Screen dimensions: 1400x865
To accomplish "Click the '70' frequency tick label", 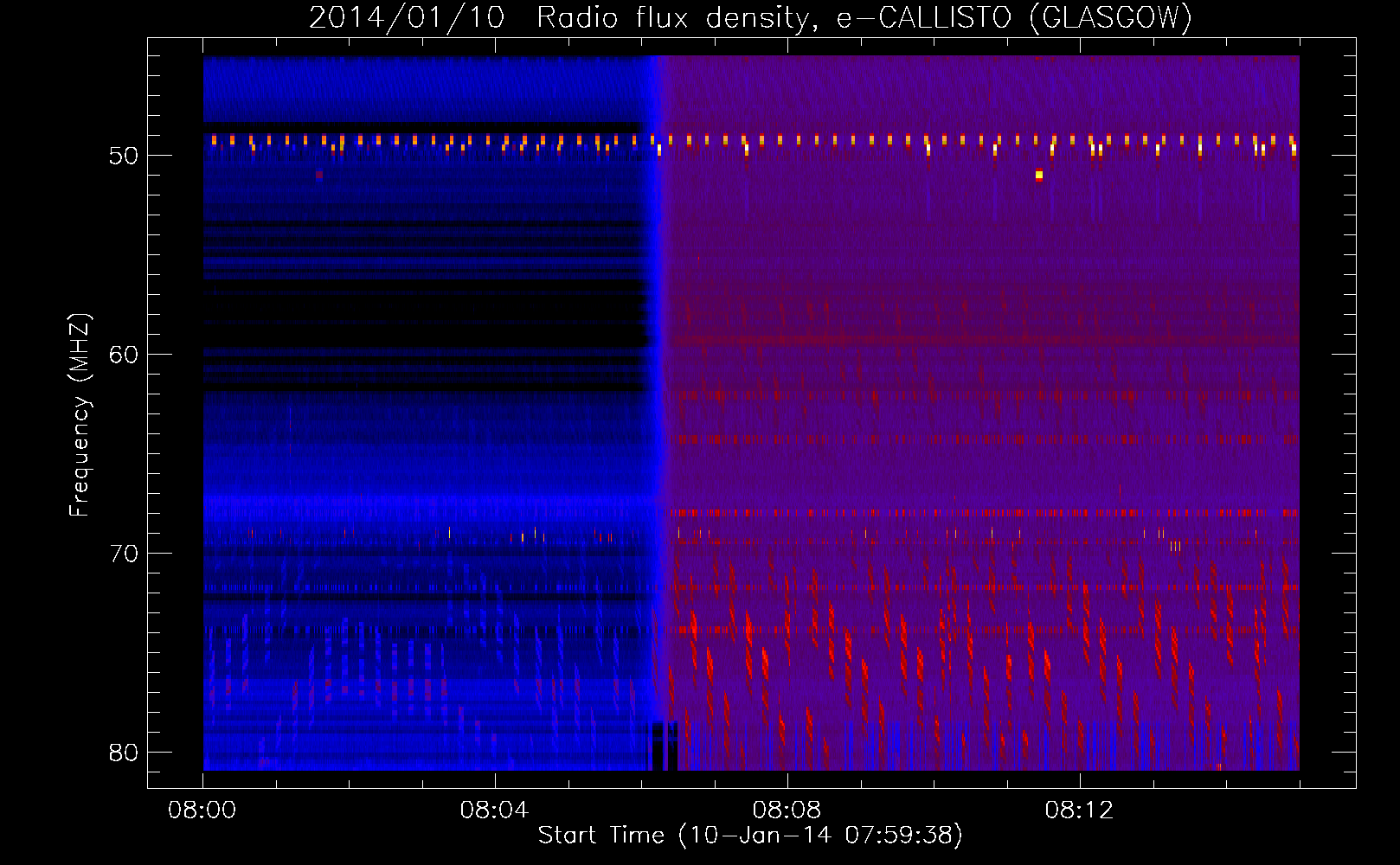I will coord(124,554).
